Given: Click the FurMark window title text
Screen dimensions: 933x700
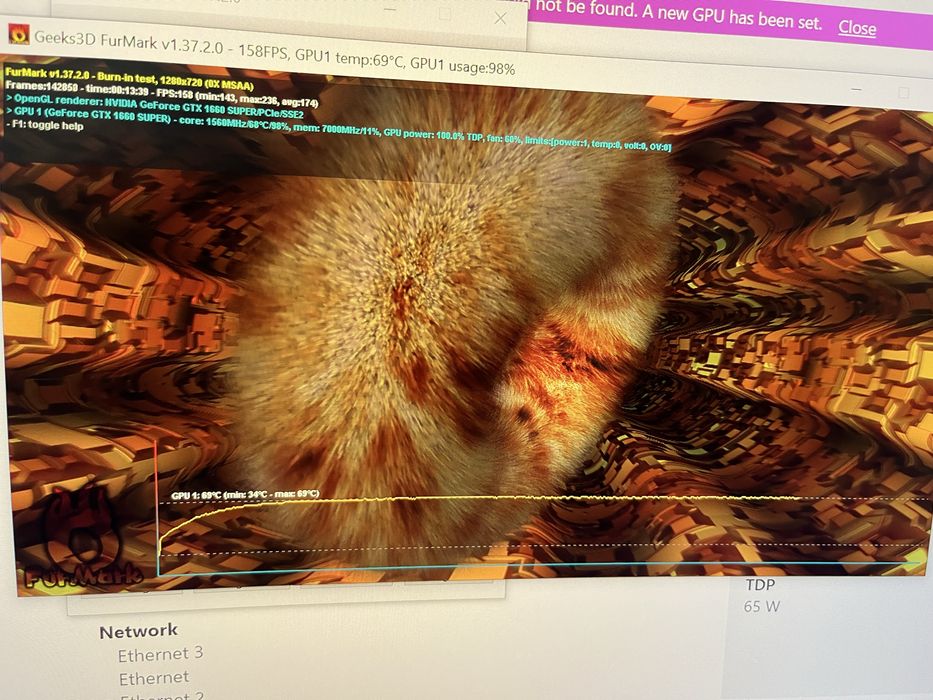Looking at the screenshot, I should point(274,54).
